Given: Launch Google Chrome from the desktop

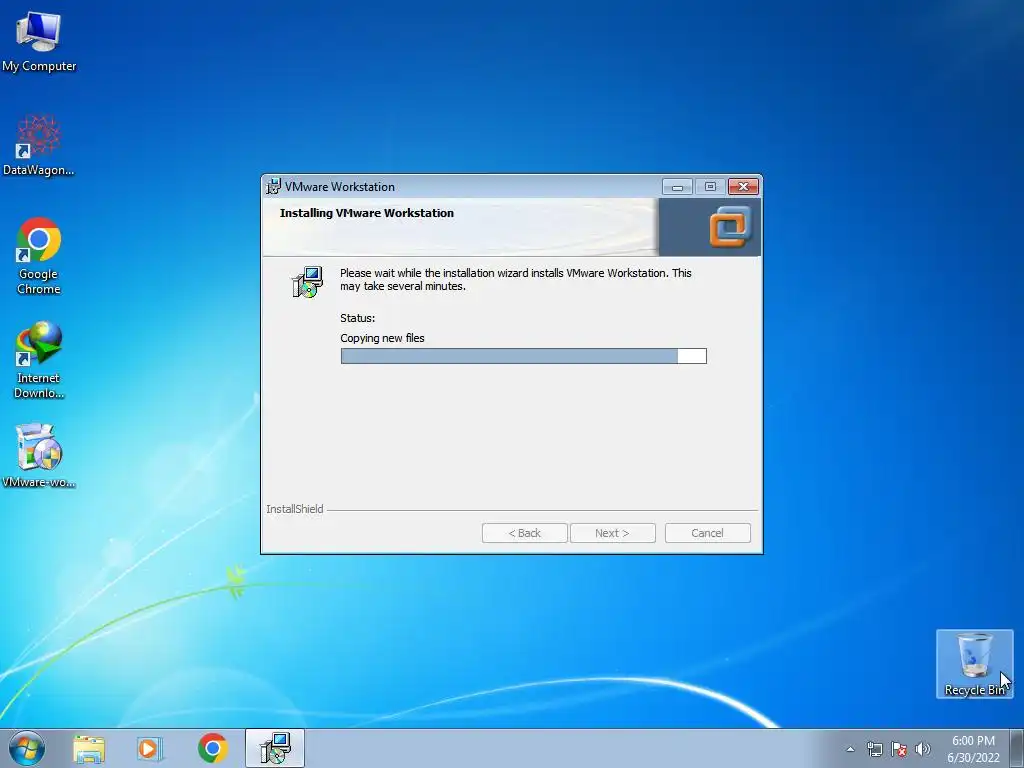Looking at the screenshot, I should tap(39, 256).
